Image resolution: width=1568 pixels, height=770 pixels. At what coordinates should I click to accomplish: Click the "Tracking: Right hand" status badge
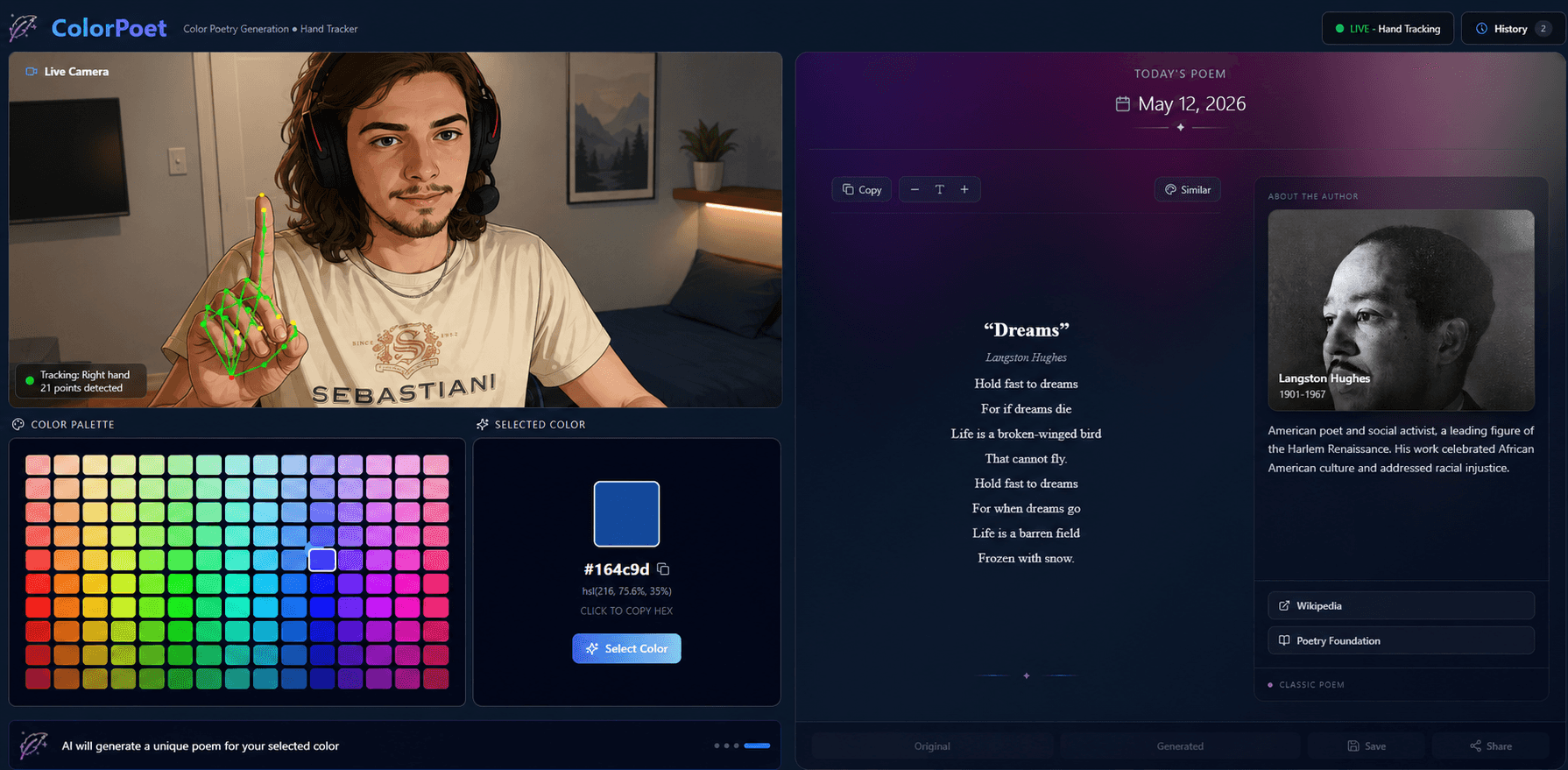pyautogui.click(x=81, y=381)
